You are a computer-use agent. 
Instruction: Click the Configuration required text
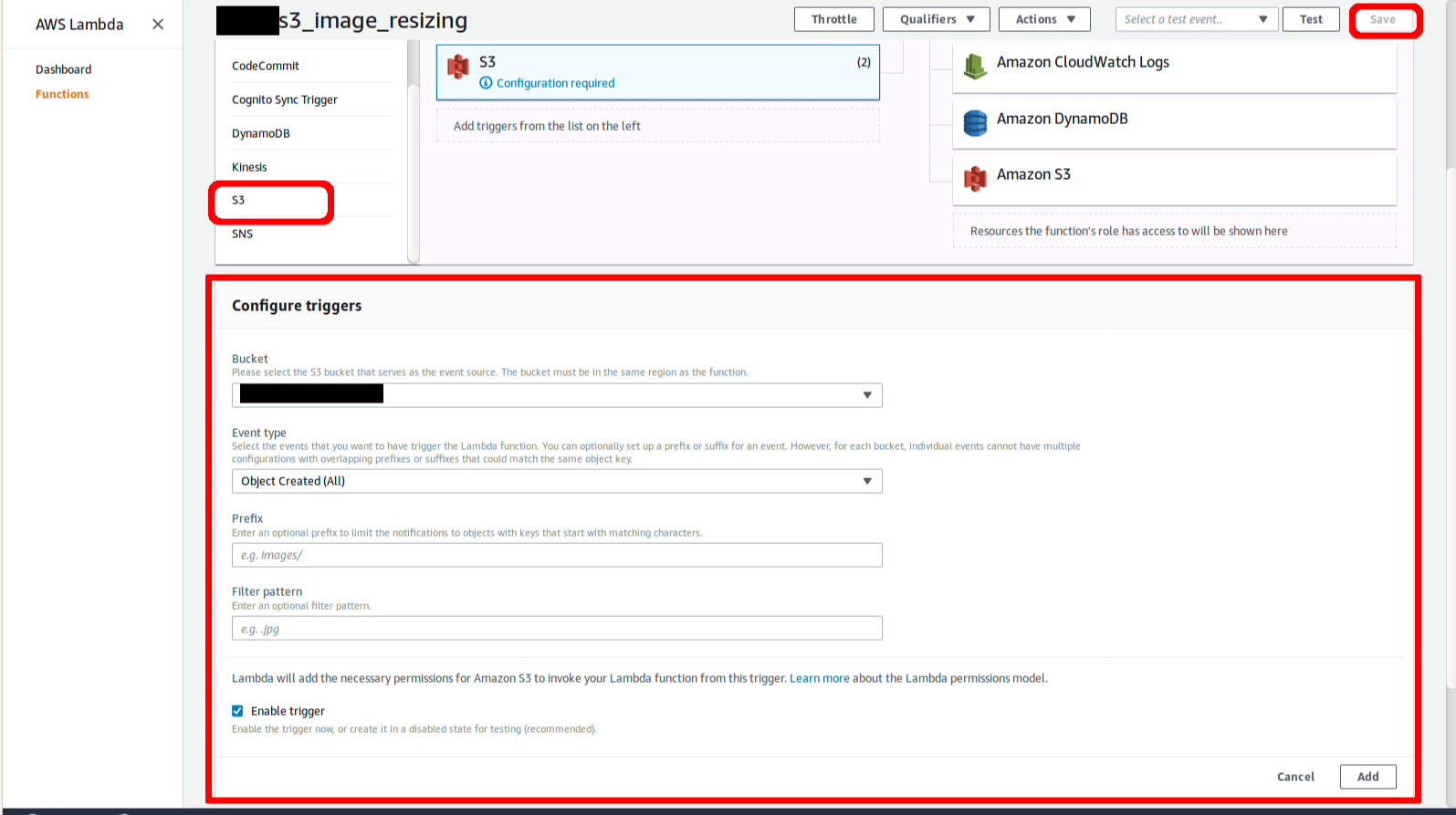coord(555,83)
